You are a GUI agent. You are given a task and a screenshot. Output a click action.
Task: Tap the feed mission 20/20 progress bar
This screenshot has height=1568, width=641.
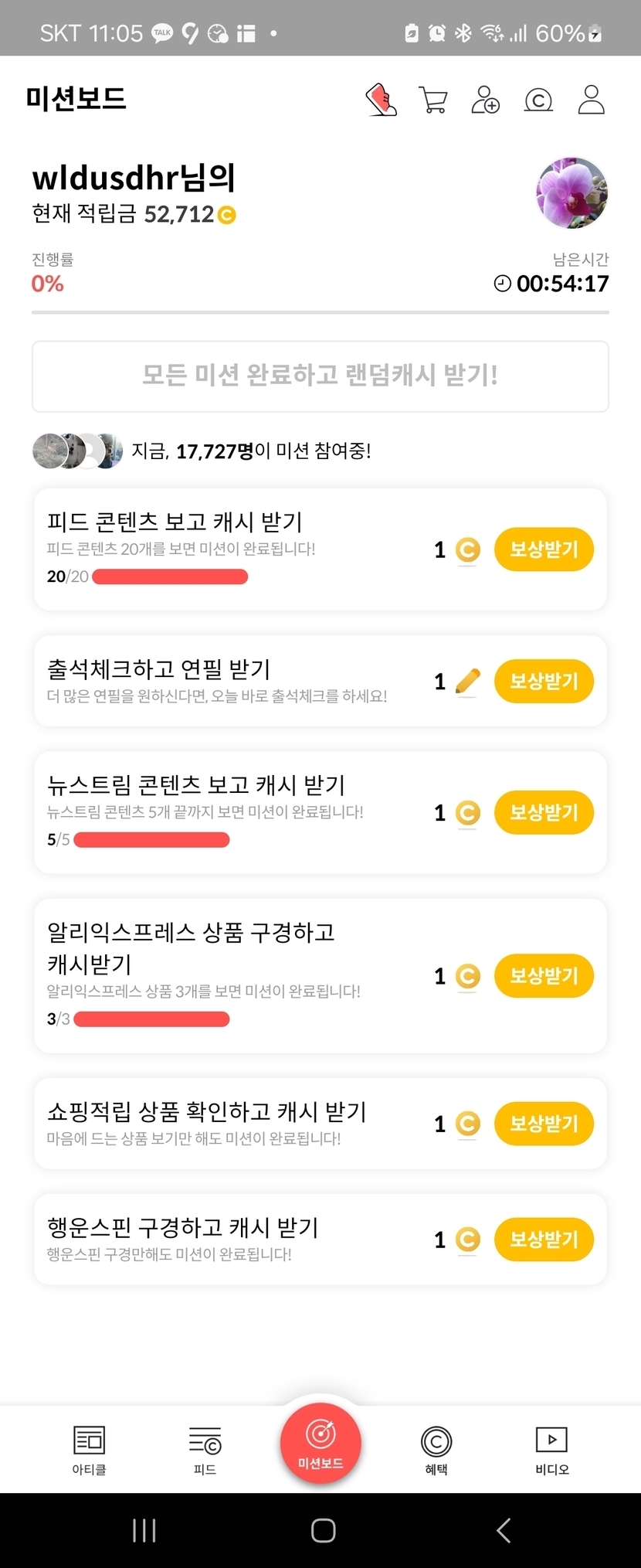pyautogui.click(x=170, y=577)
